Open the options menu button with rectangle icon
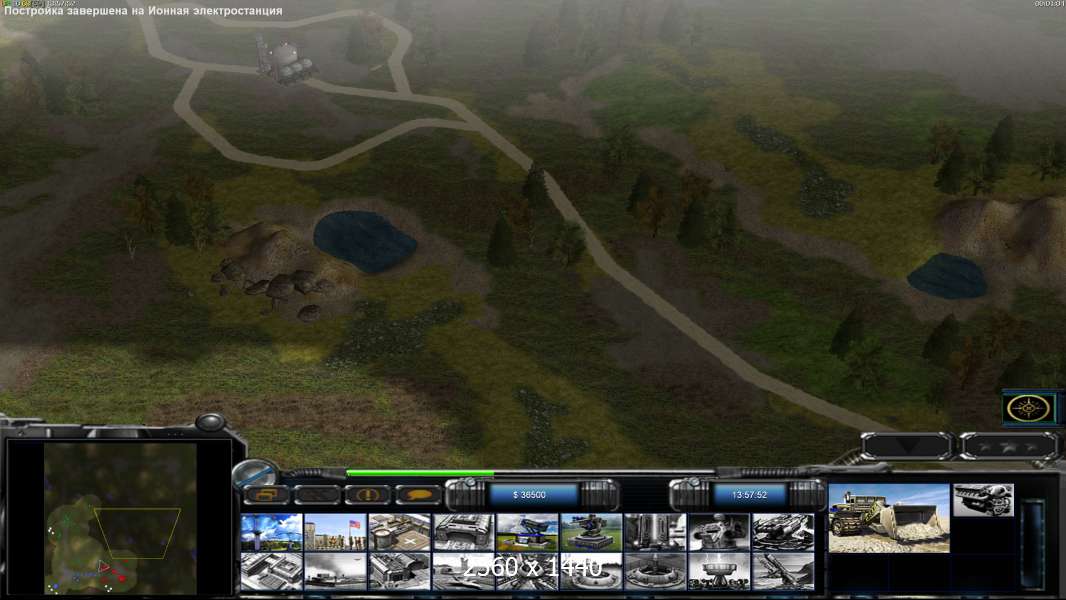The height and width of the screenshot is (600, 1066). click(x=267, y=494)
